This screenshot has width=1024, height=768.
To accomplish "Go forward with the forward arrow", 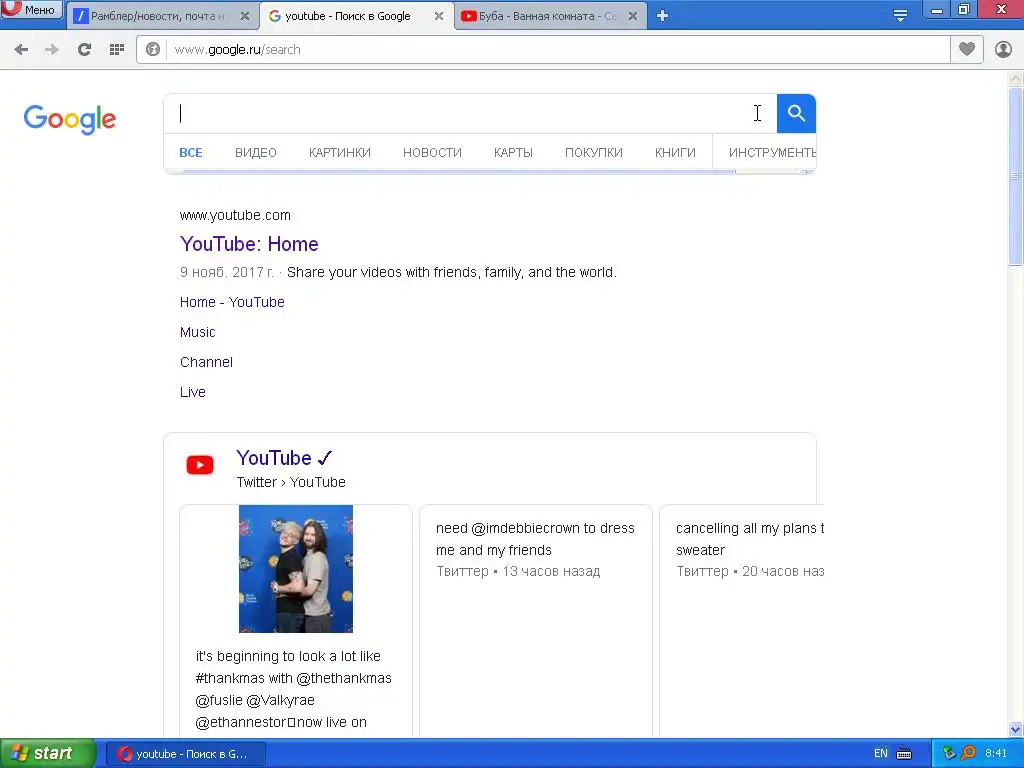I will pos(52,50).
